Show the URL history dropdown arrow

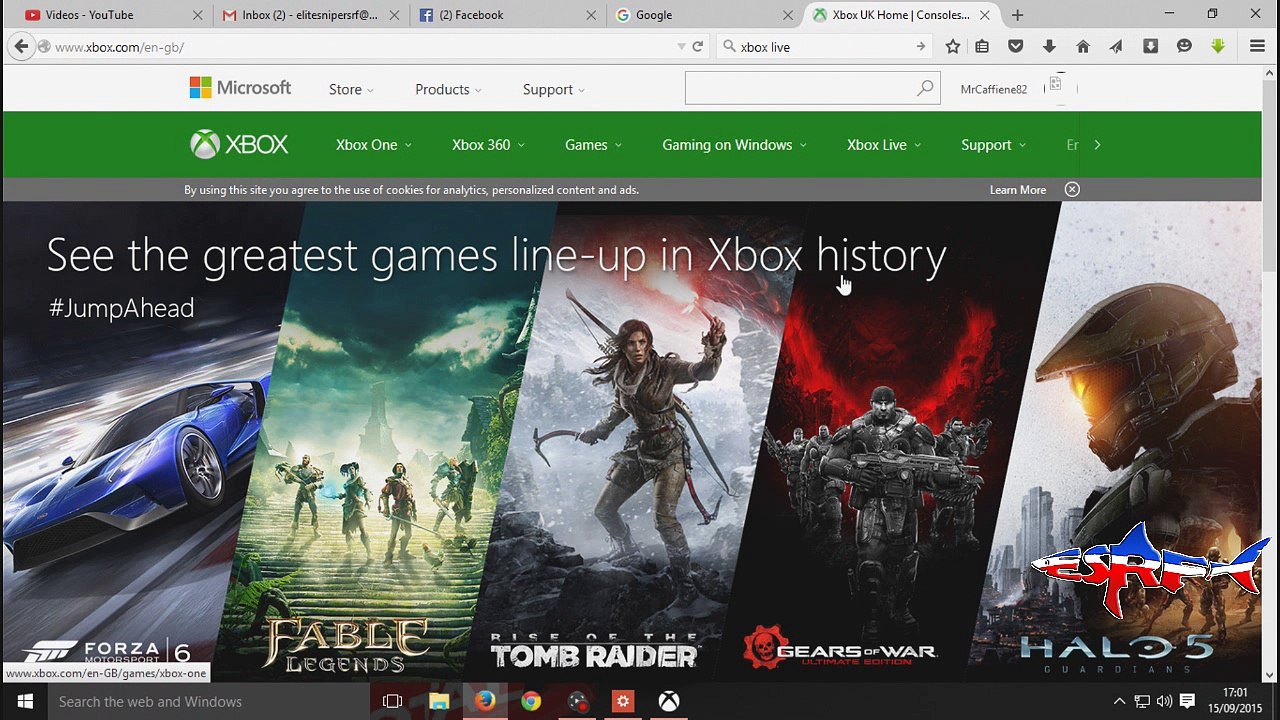tap(681, 46)
